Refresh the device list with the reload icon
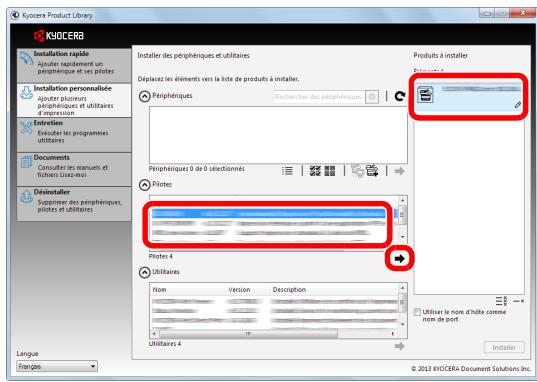Viewport: 537px width, 382px height. (x=400, y=96)
